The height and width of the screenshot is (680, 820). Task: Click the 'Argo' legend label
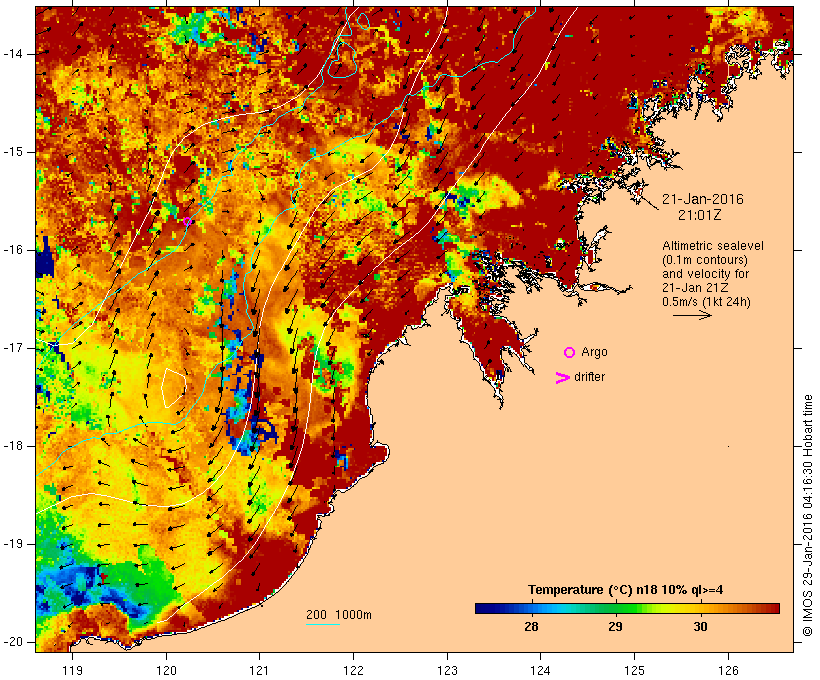pyautogui.click(x=595, y=353)
